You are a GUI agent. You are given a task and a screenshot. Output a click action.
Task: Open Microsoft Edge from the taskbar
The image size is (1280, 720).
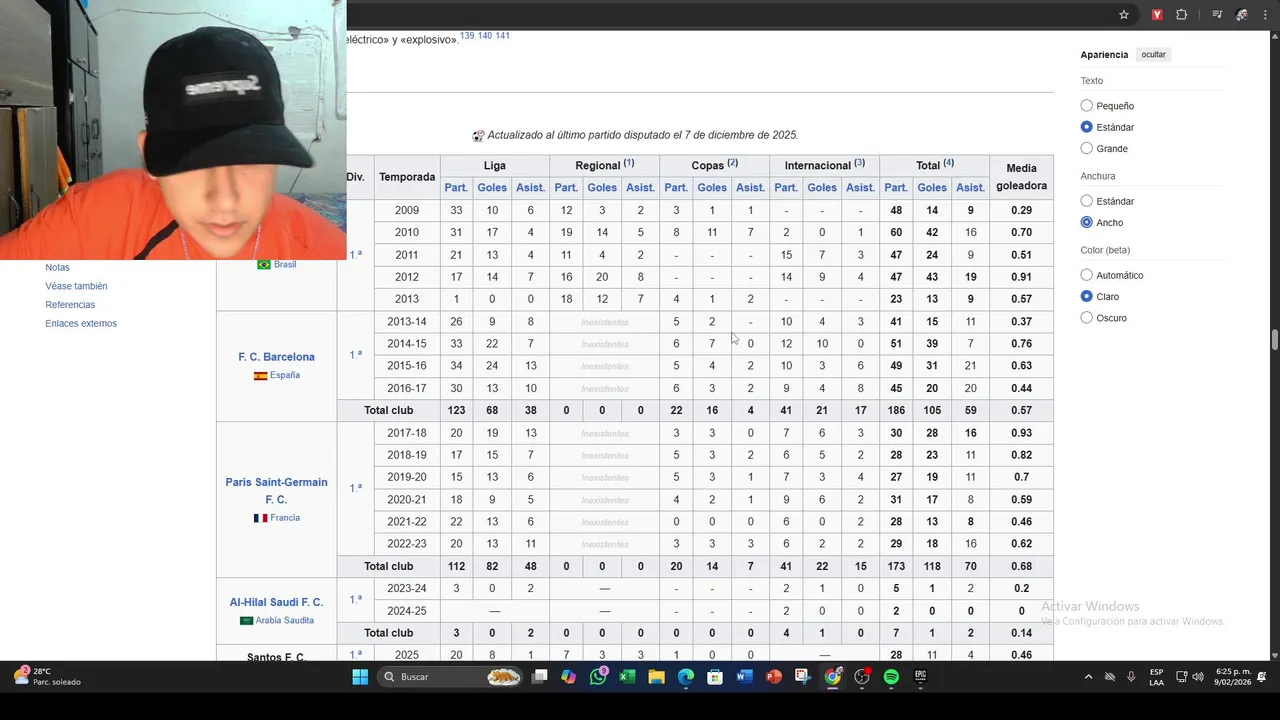click(x=686, y=677)
